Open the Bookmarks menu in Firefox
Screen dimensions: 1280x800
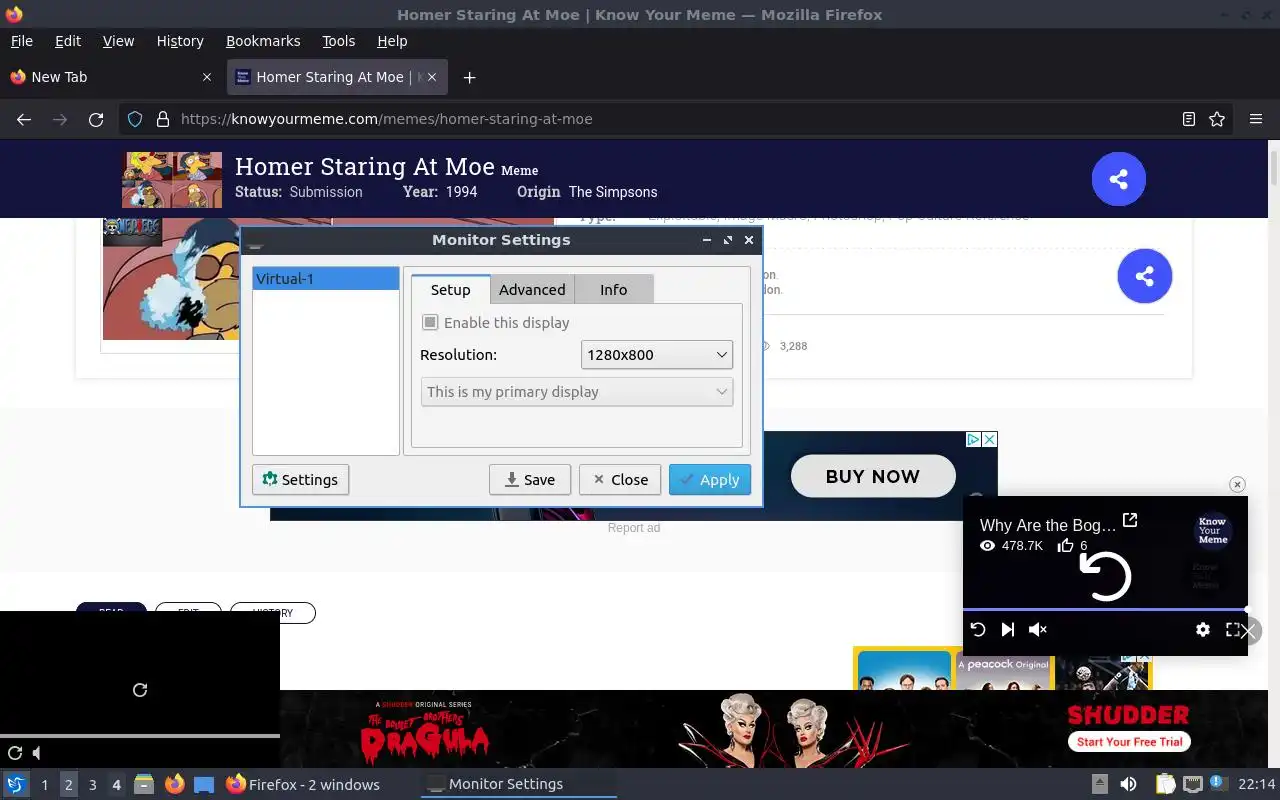pyautogui.click(x=263, y=41)
